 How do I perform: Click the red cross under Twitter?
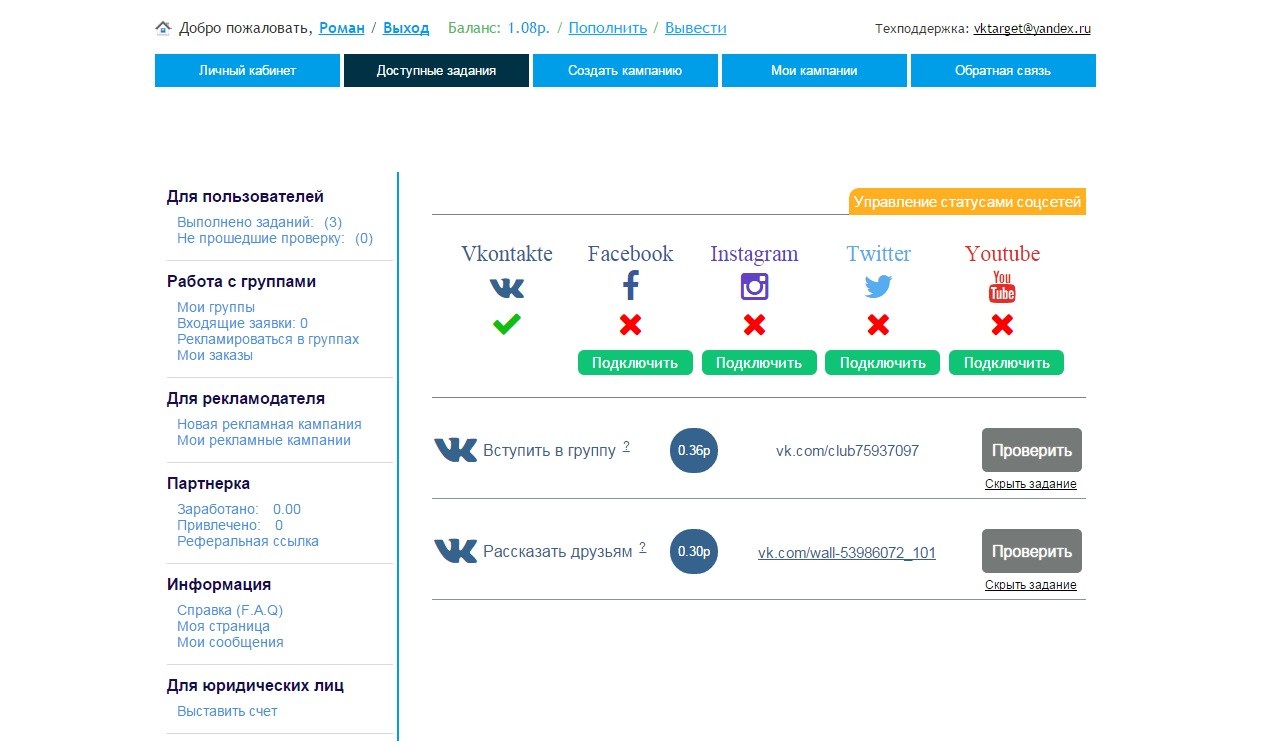(878, 324)
